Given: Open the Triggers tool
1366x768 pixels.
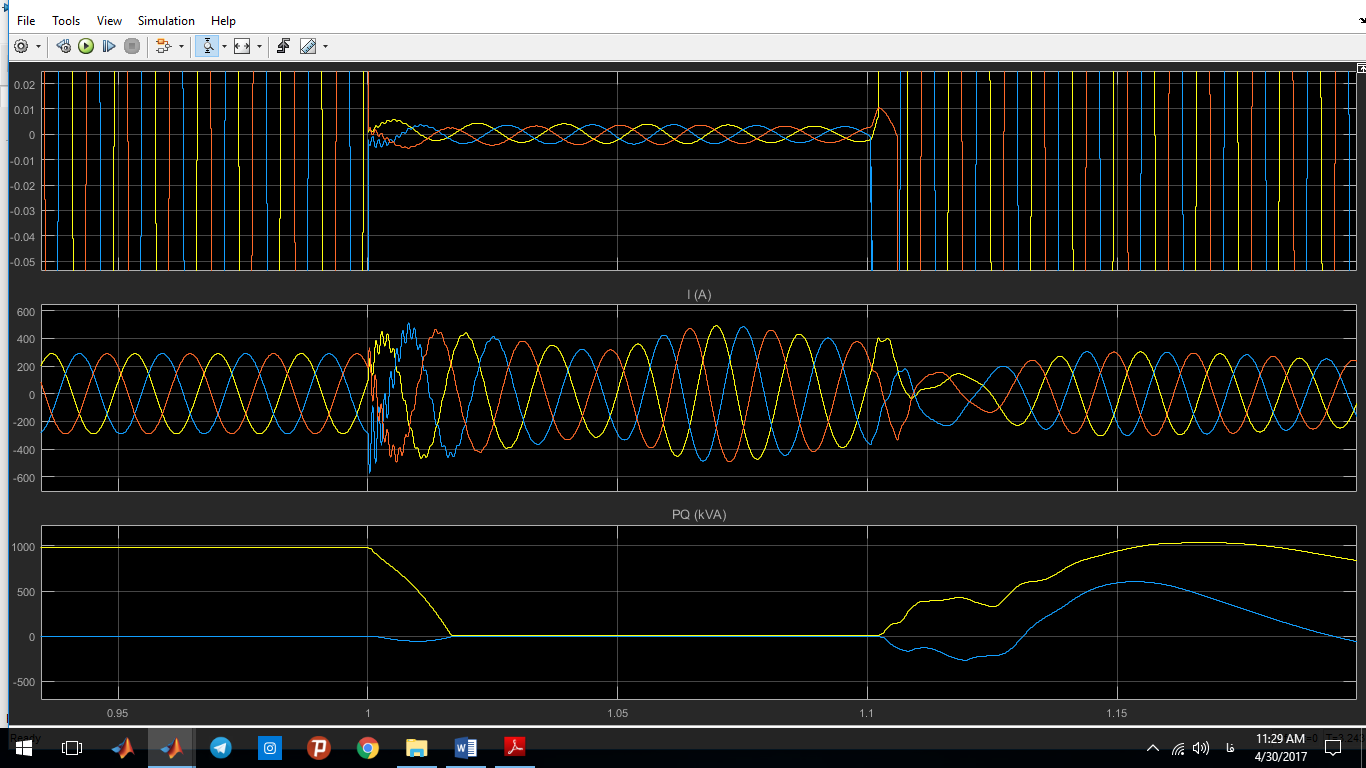Looking at the screenshot, I should point(284,46).
